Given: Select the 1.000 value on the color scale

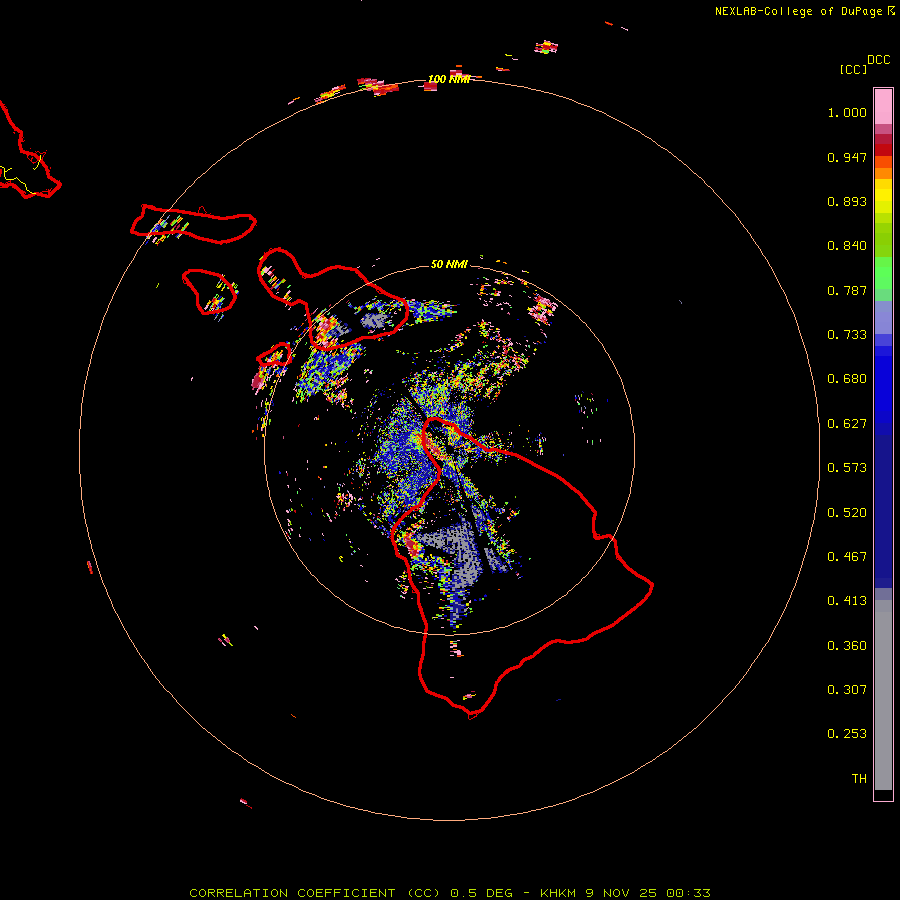Looking at the screenshot, I should point(847,112).
